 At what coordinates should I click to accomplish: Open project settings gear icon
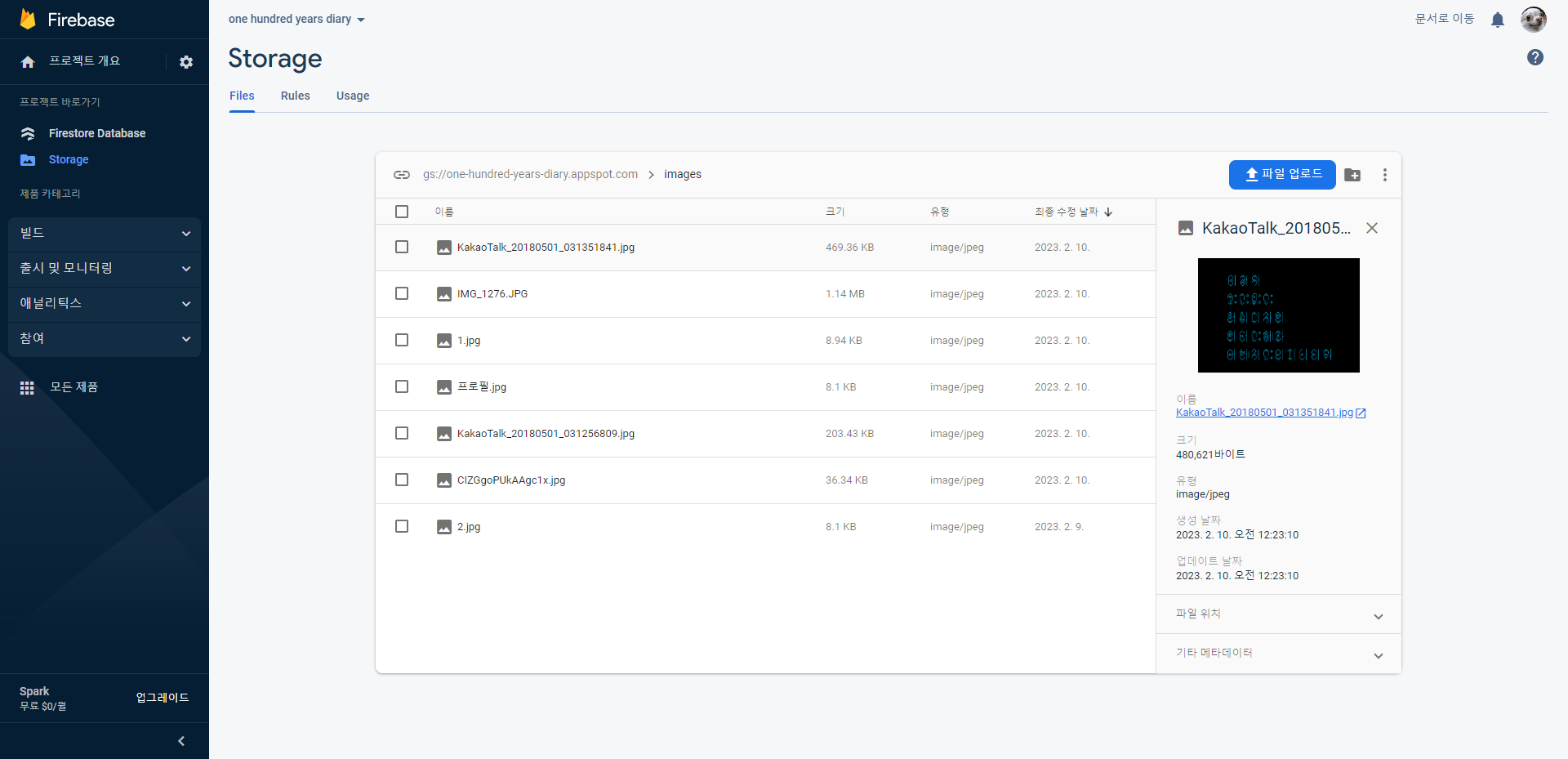click(x=186, y=62)
